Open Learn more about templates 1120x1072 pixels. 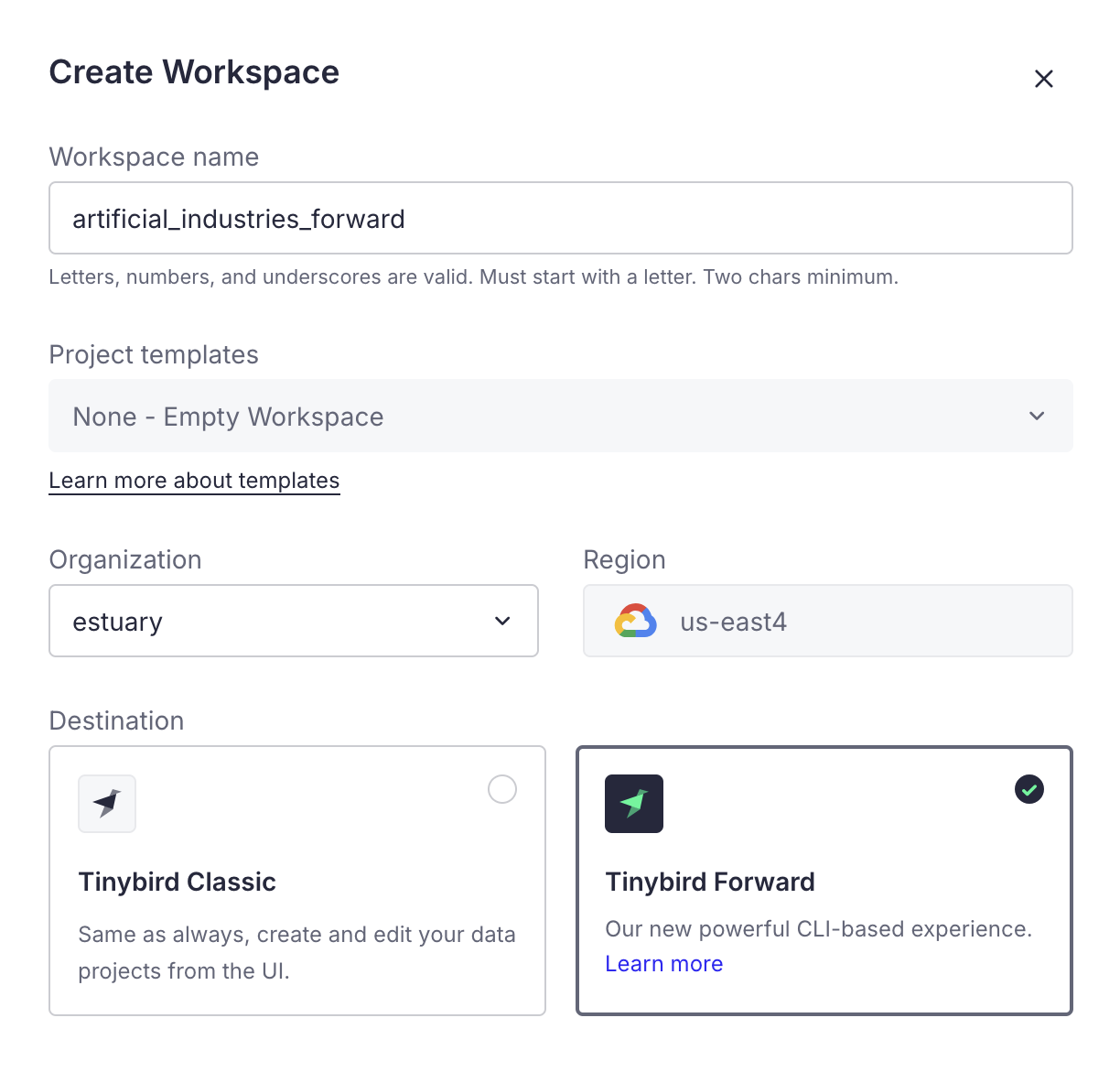coord(194,480)
